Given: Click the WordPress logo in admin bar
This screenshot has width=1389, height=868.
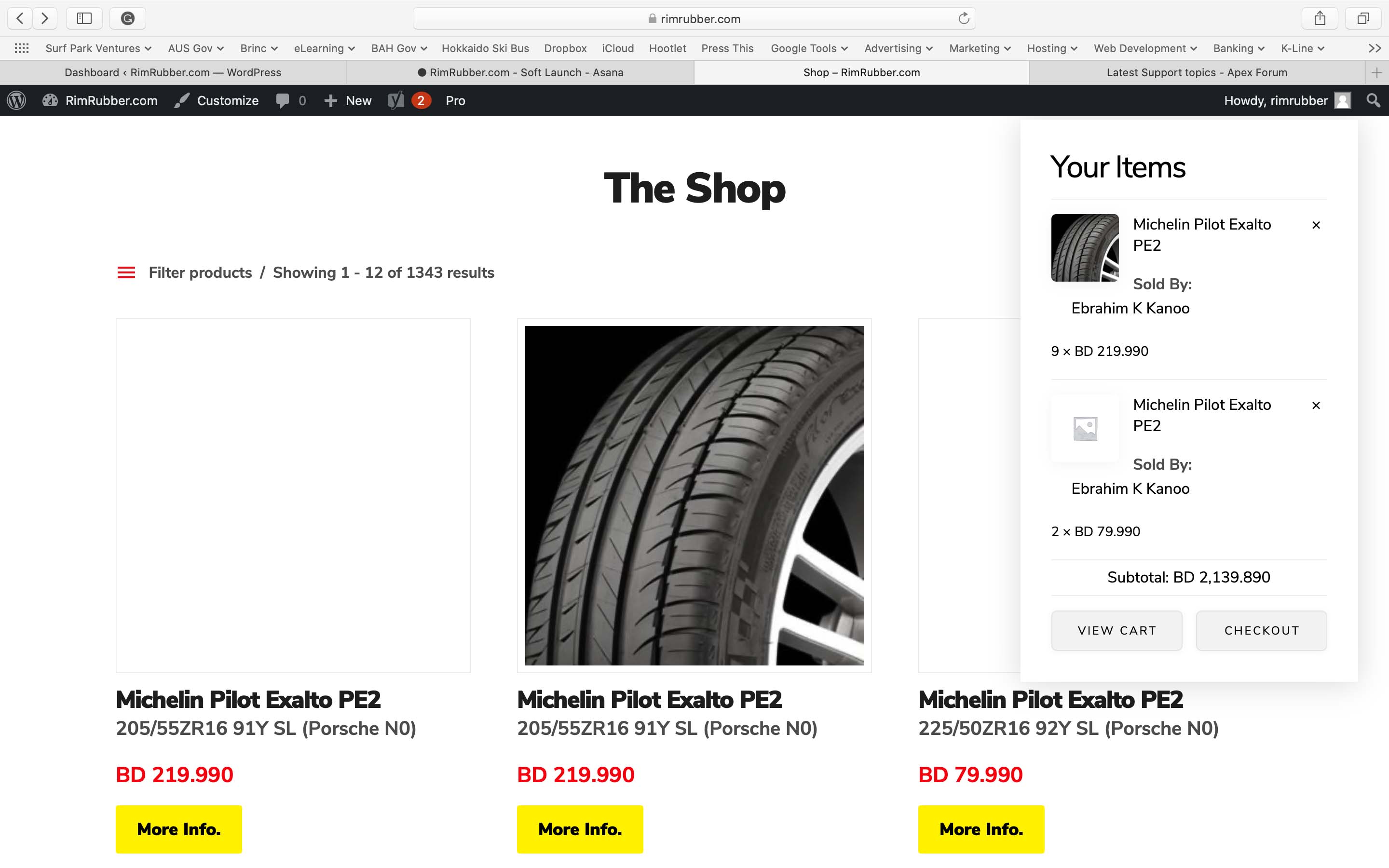Looking at the screenshot, I should pyautogui.click(x=17, y=100).
